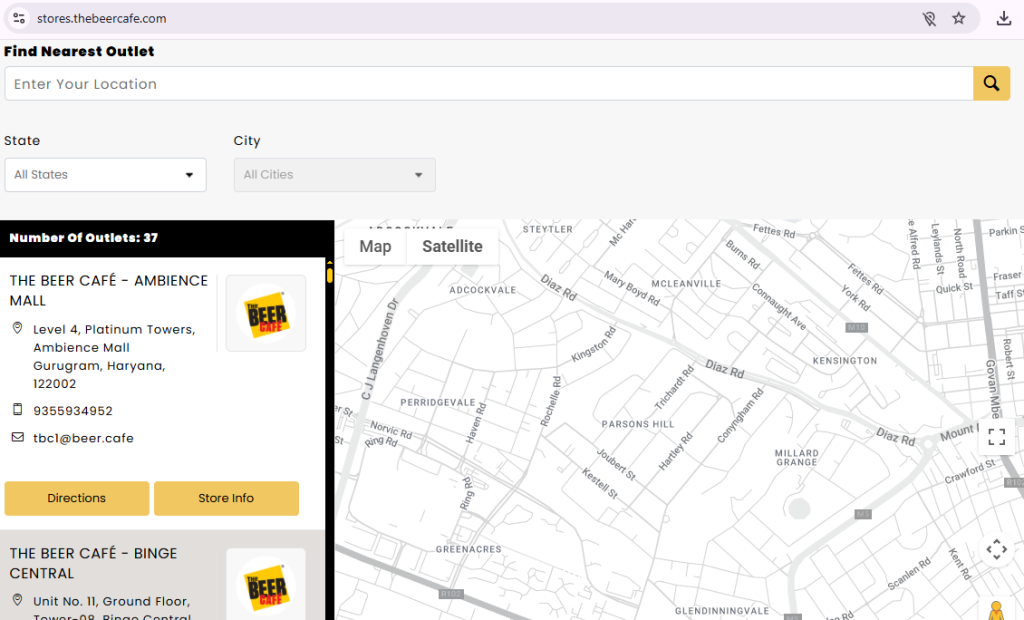Switch to the Map view tab
Viewport: 1024px width, 620px height.
[x=376, y=246]
